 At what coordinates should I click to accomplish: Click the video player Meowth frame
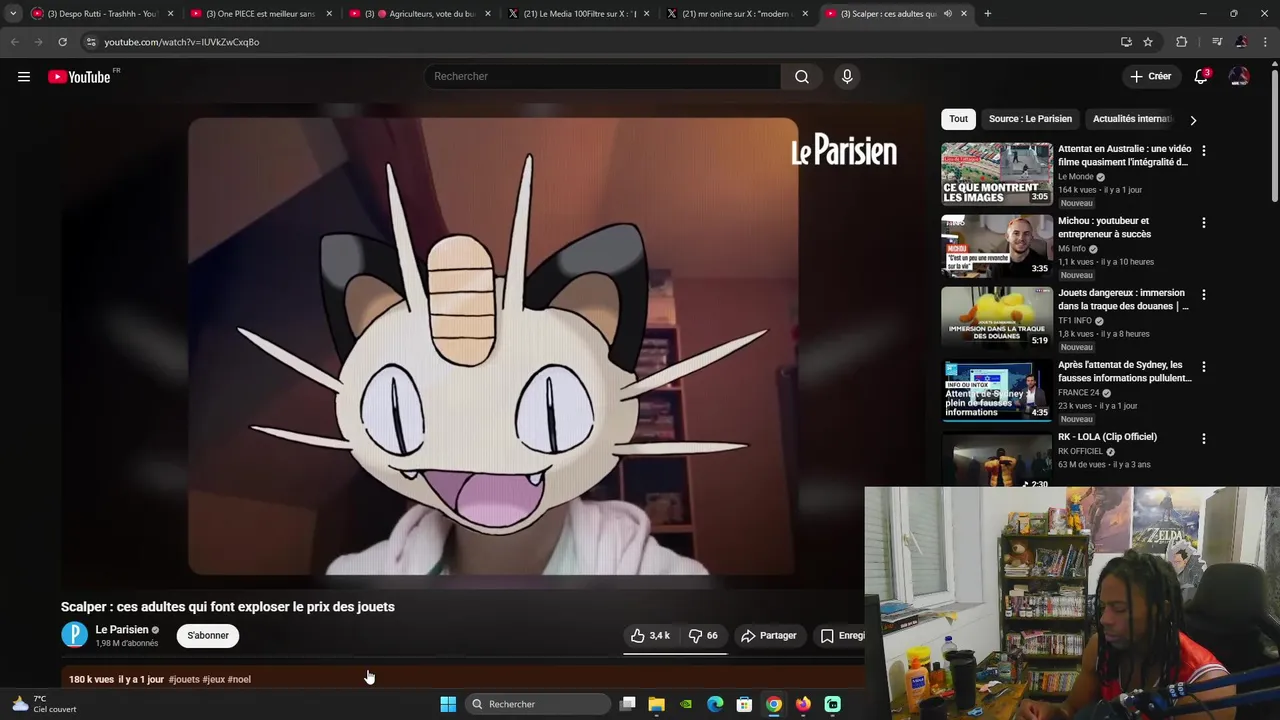tap(493, 347)
